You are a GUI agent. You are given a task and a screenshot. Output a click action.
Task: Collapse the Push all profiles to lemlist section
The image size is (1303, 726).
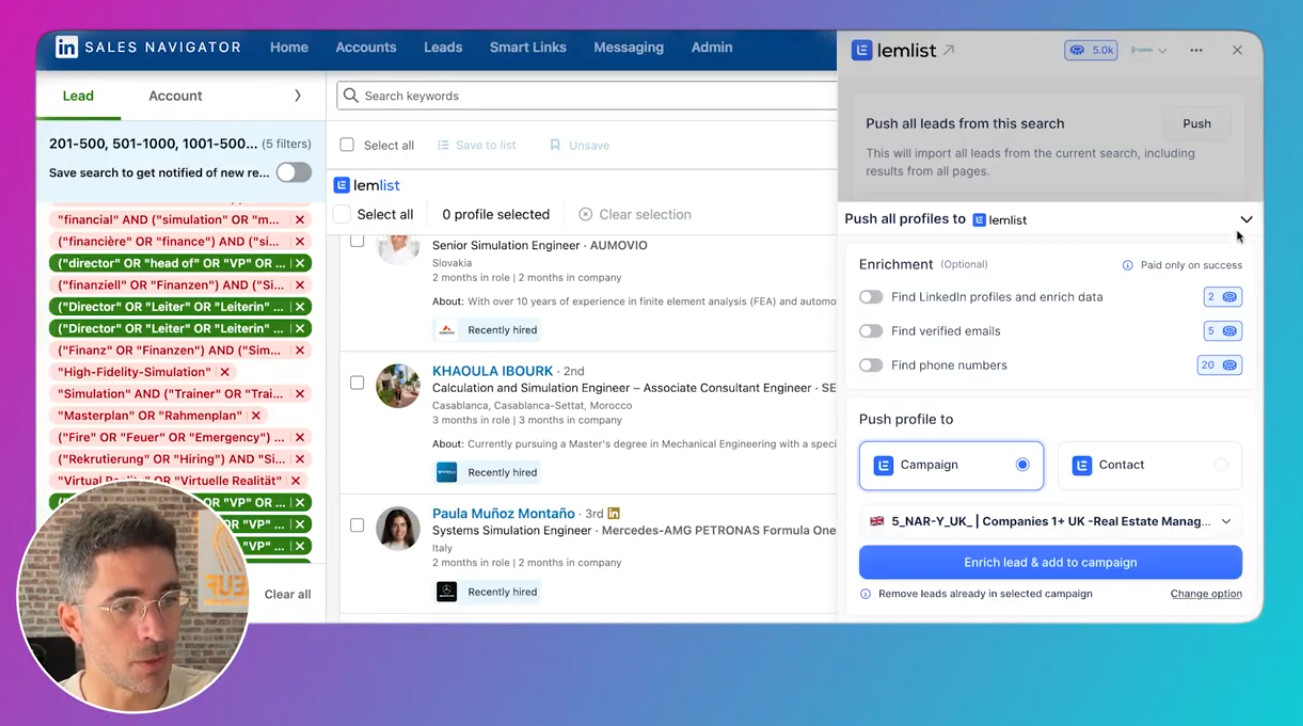1246,219
